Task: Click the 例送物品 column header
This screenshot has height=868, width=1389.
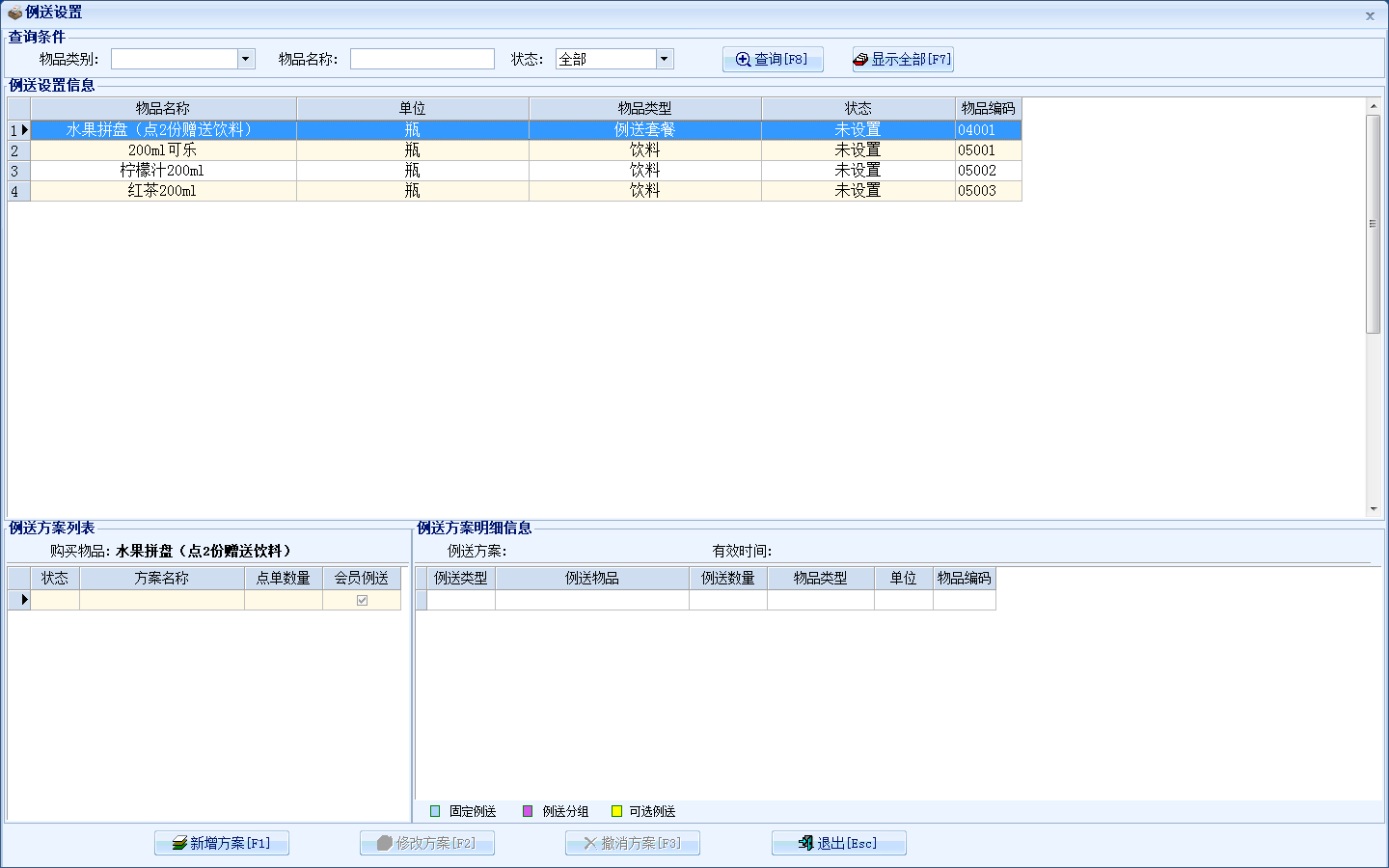Action: (x=592, y=578)
